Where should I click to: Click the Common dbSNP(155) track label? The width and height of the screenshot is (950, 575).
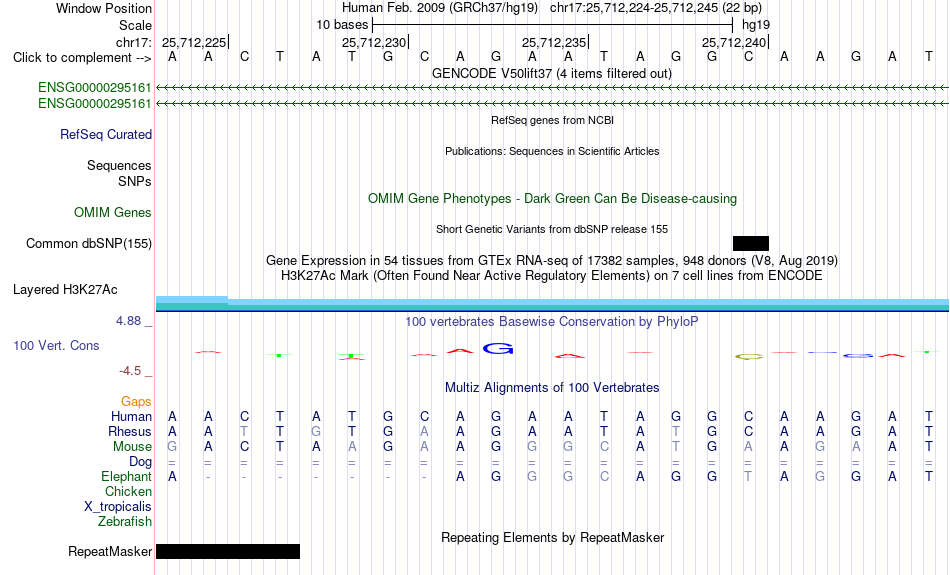tap(89, 244)
